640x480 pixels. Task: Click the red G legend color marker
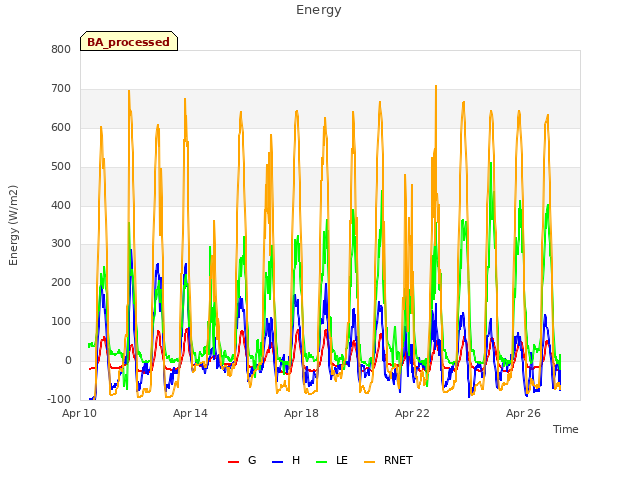tap(233, 462)
